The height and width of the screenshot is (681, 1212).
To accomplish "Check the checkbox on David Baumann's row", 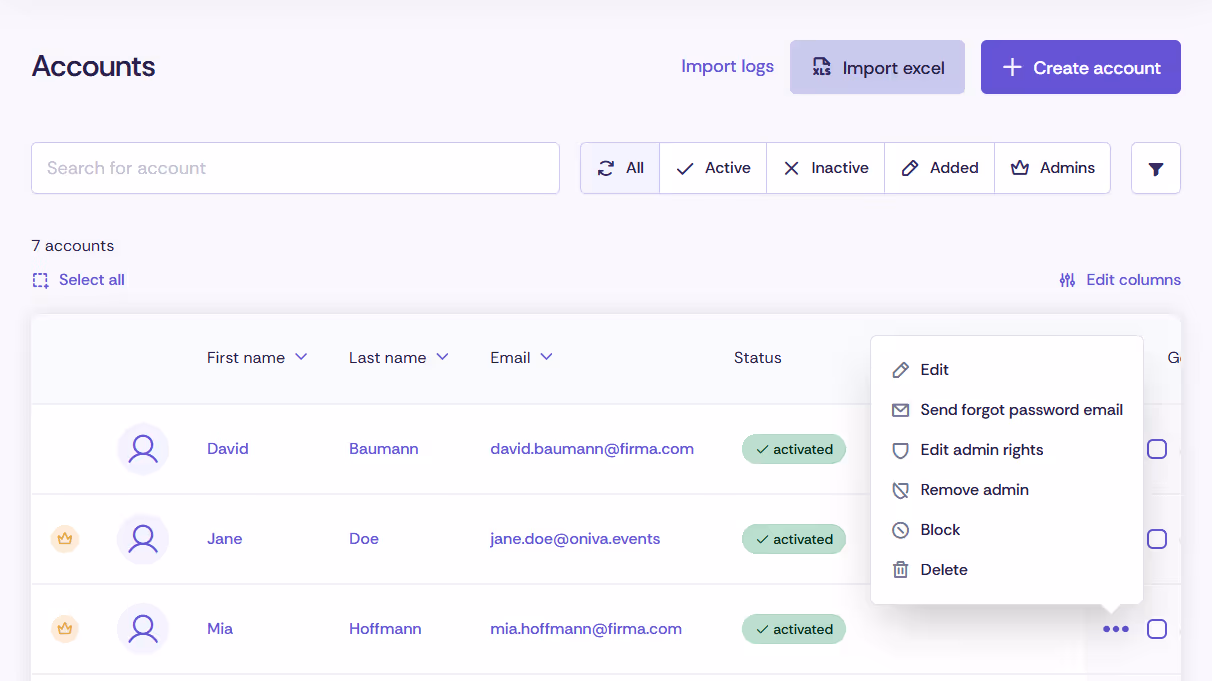I will coord(1157,449).
